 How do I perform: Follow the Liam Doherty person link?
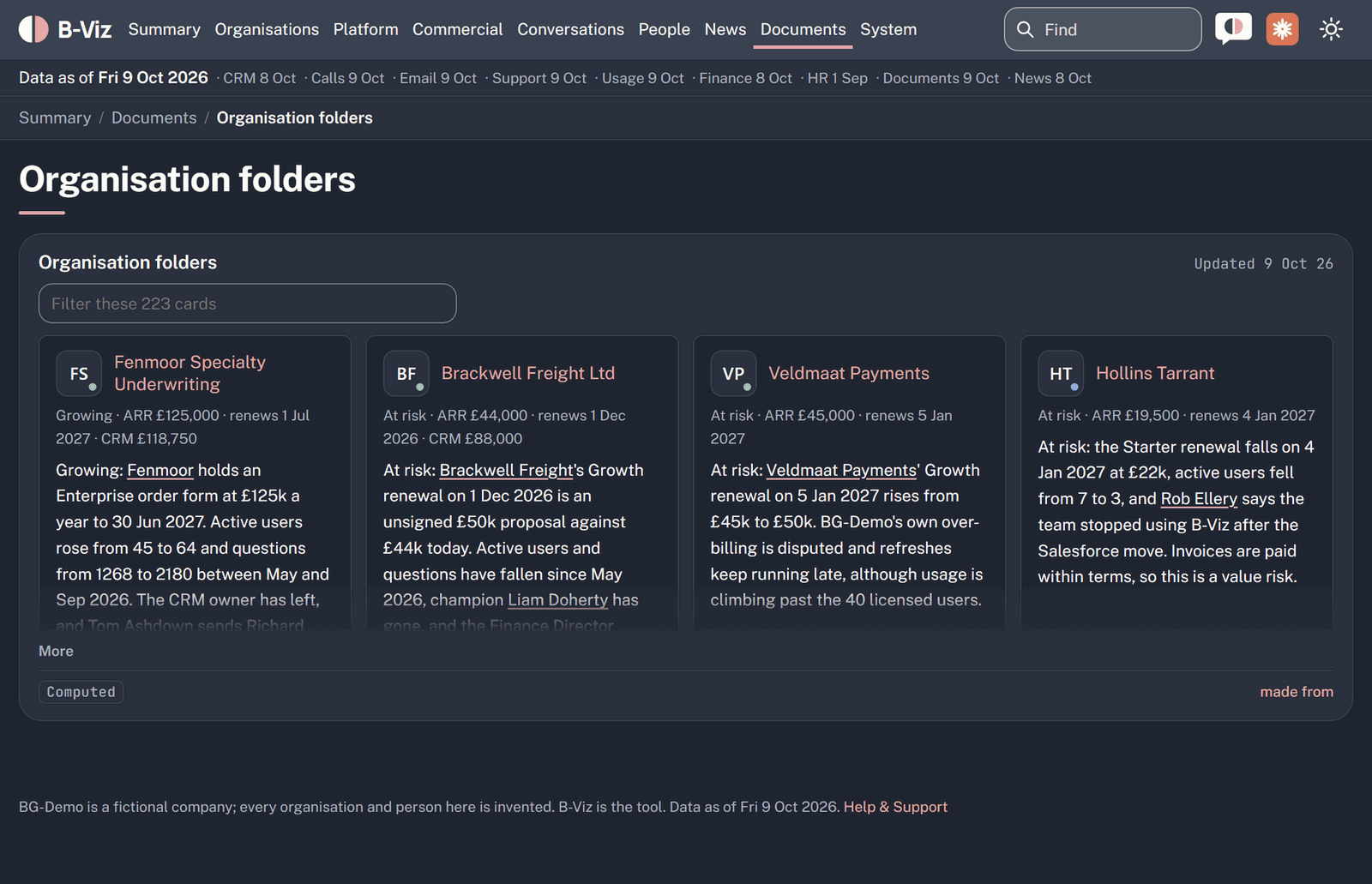point(558,599)
